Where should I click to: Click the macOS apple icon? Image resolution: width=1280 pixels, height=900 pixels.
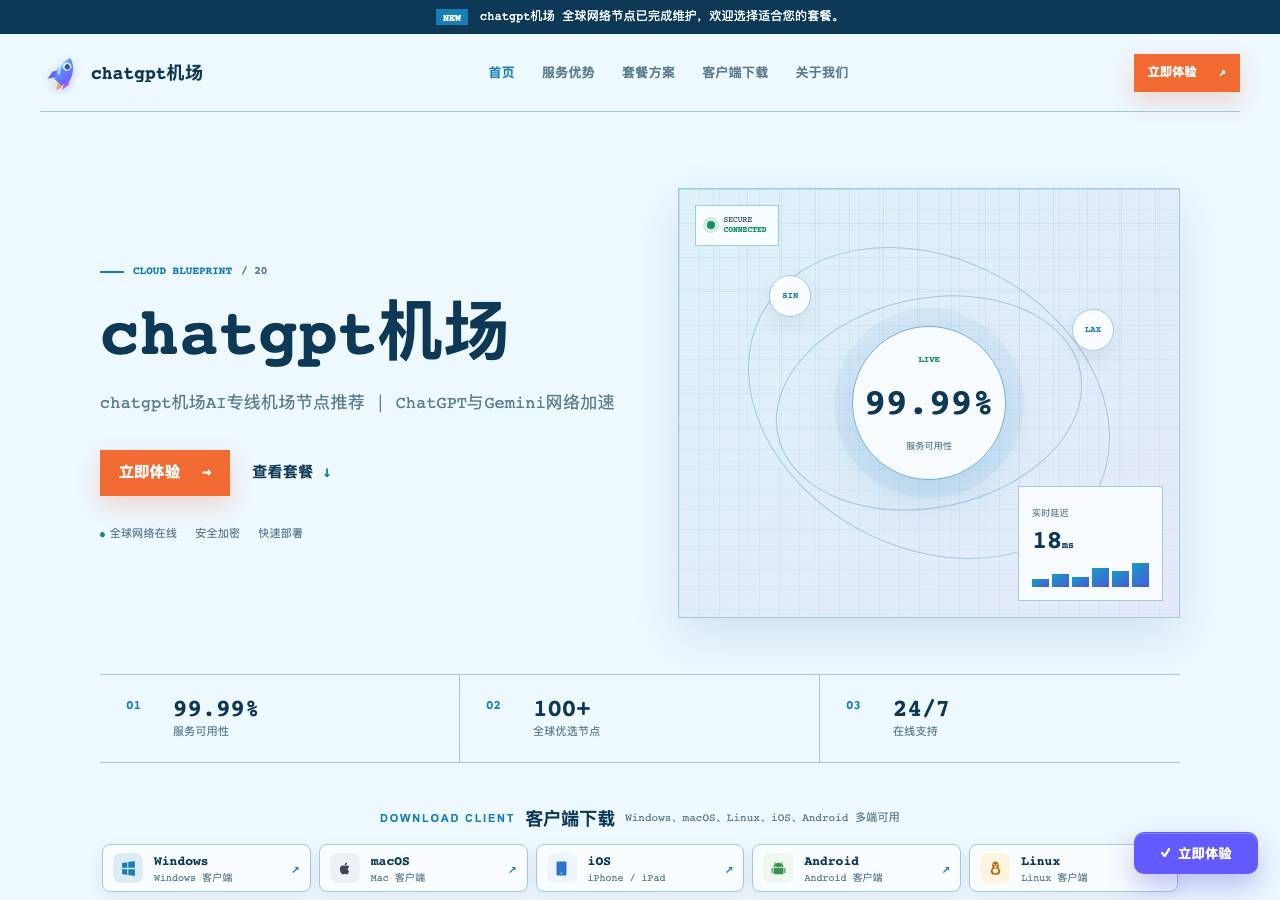(x=345, y=868)
